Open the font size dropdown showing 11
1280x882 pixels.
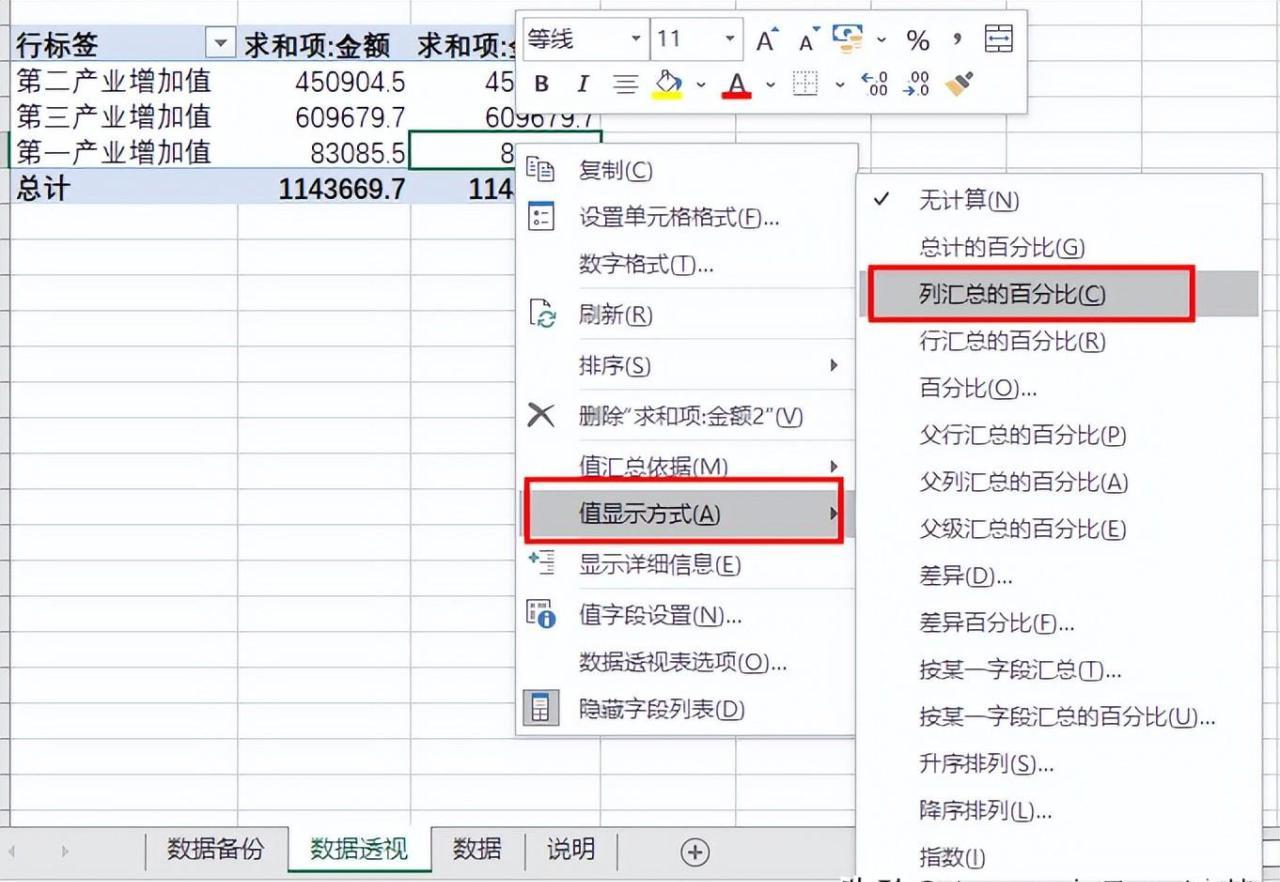(731, 40)
